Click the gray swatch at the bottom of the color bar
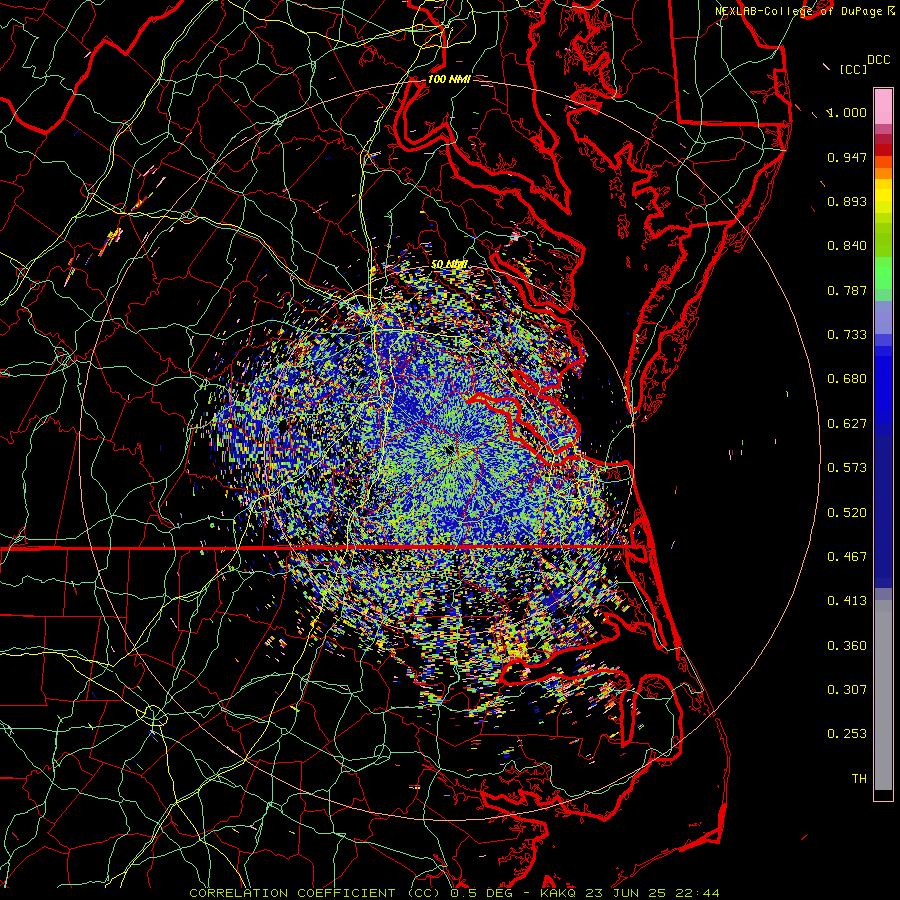 [x=883, y=695]
